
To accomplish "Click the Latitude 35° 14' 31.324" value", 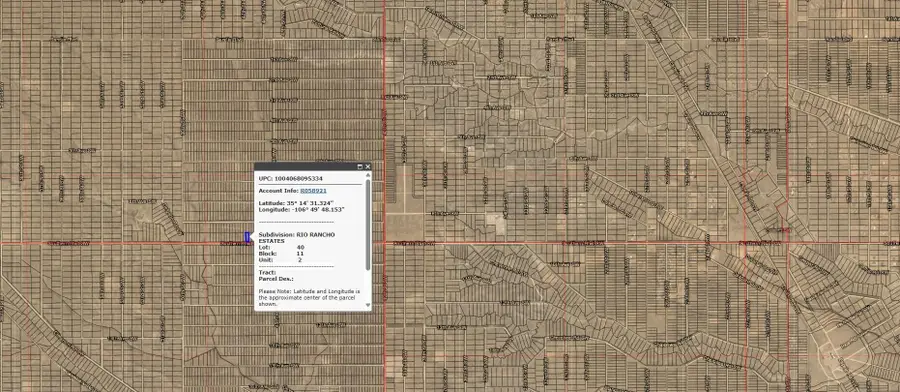I will (x=310, y=203).
